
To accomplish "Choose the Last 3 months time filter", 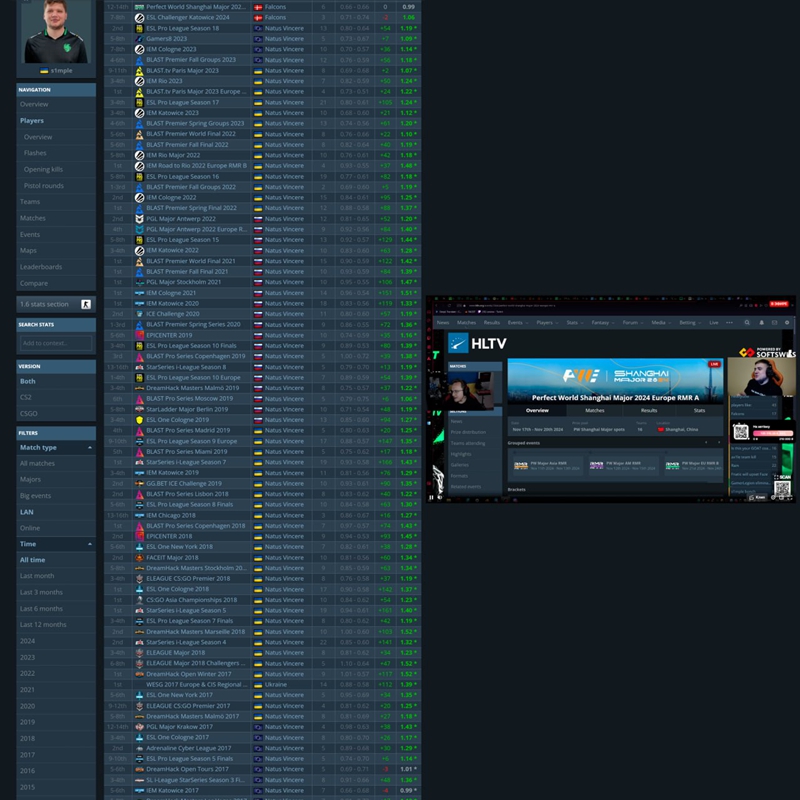I will [x=41, y=593].
